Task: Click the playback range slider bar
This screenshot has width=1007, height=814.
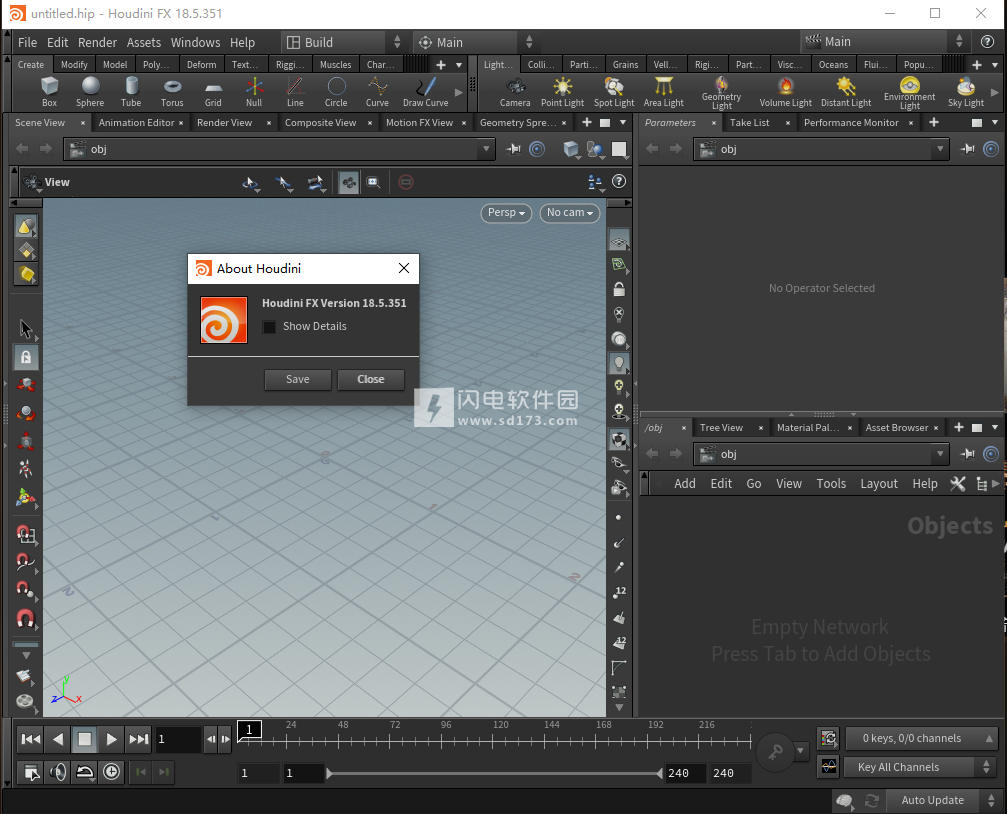Action: pos(494,774)
